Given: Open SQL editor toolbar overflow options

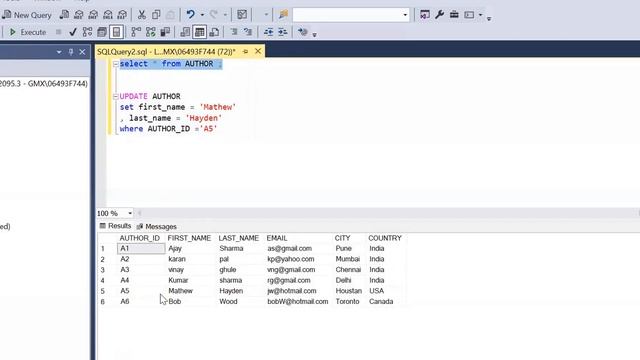Looking at the screenshot, I should (x=314, y=34).
